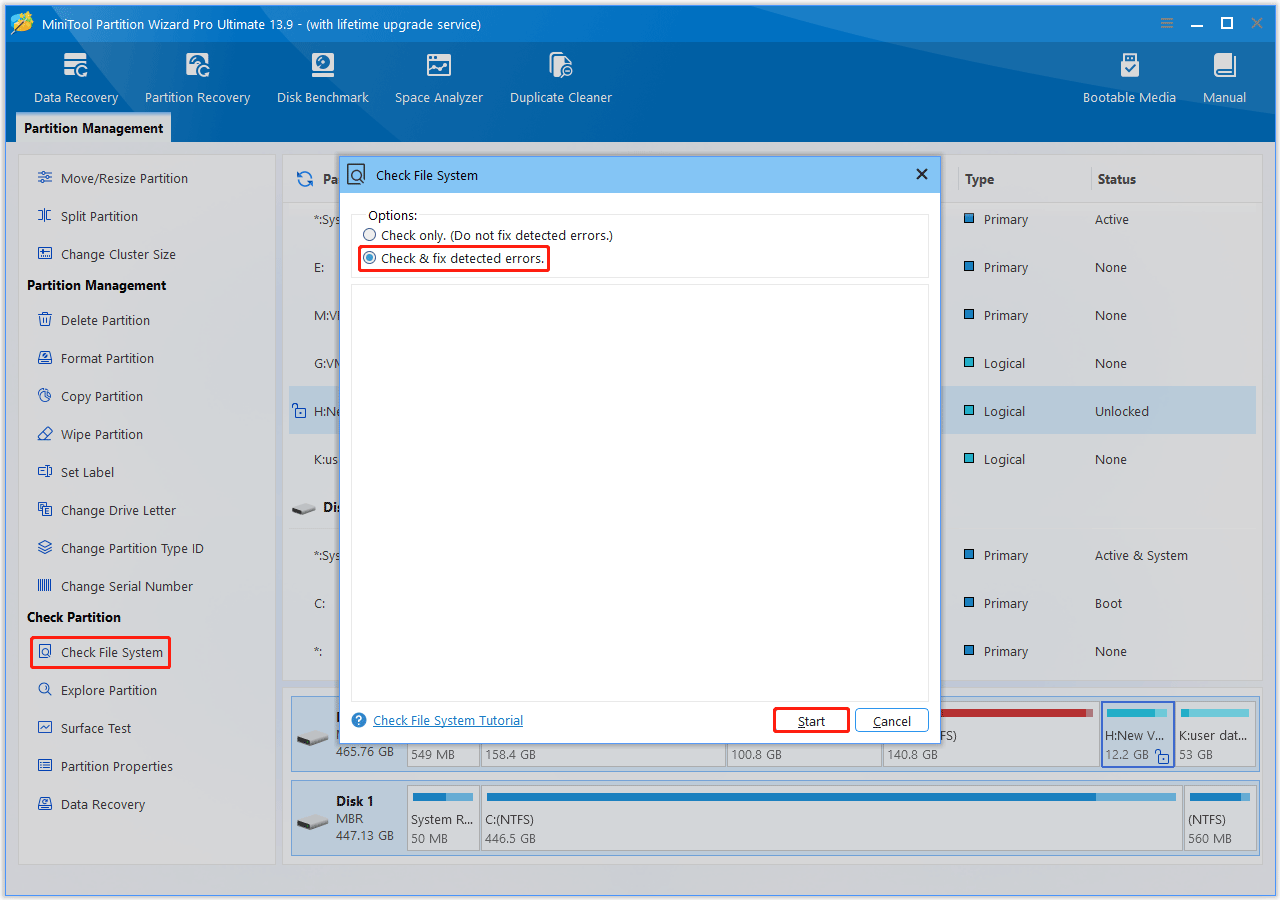Run Surface Test from sidebar
Image resolution: width=1280 pixels, height=900 pixels.
coord(96,728)
